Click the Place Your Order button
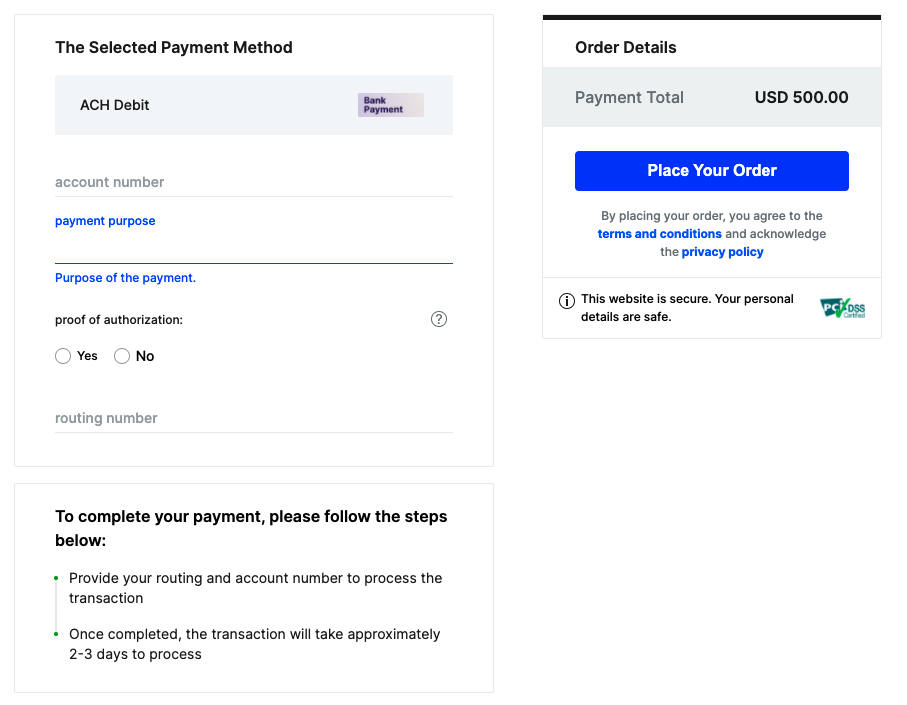 click(711, 171)
